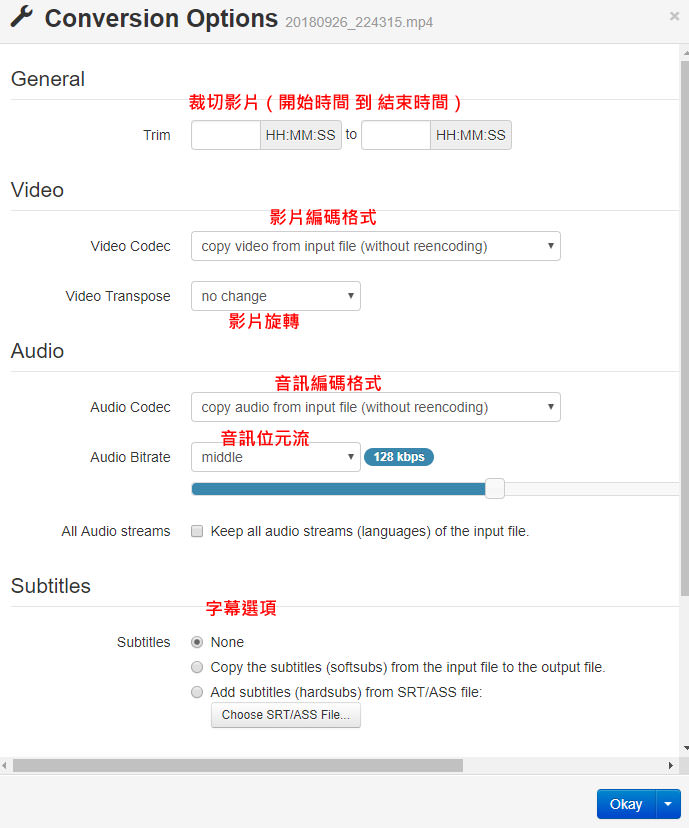Click the 128 kbps bitrate badge

(x=399, y=456)
